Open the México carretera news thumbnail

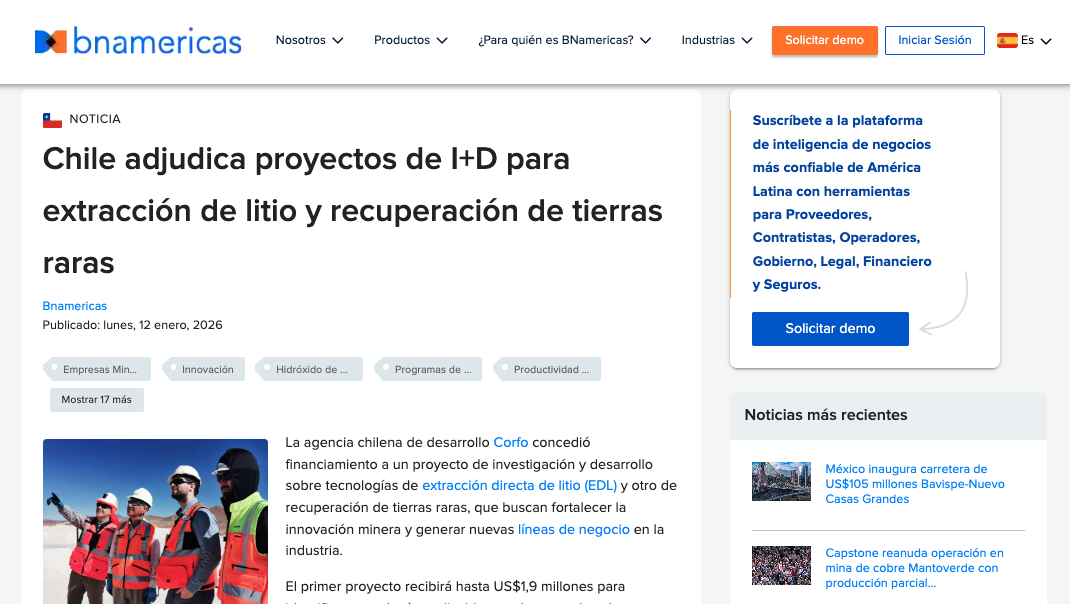pos(781,482)
